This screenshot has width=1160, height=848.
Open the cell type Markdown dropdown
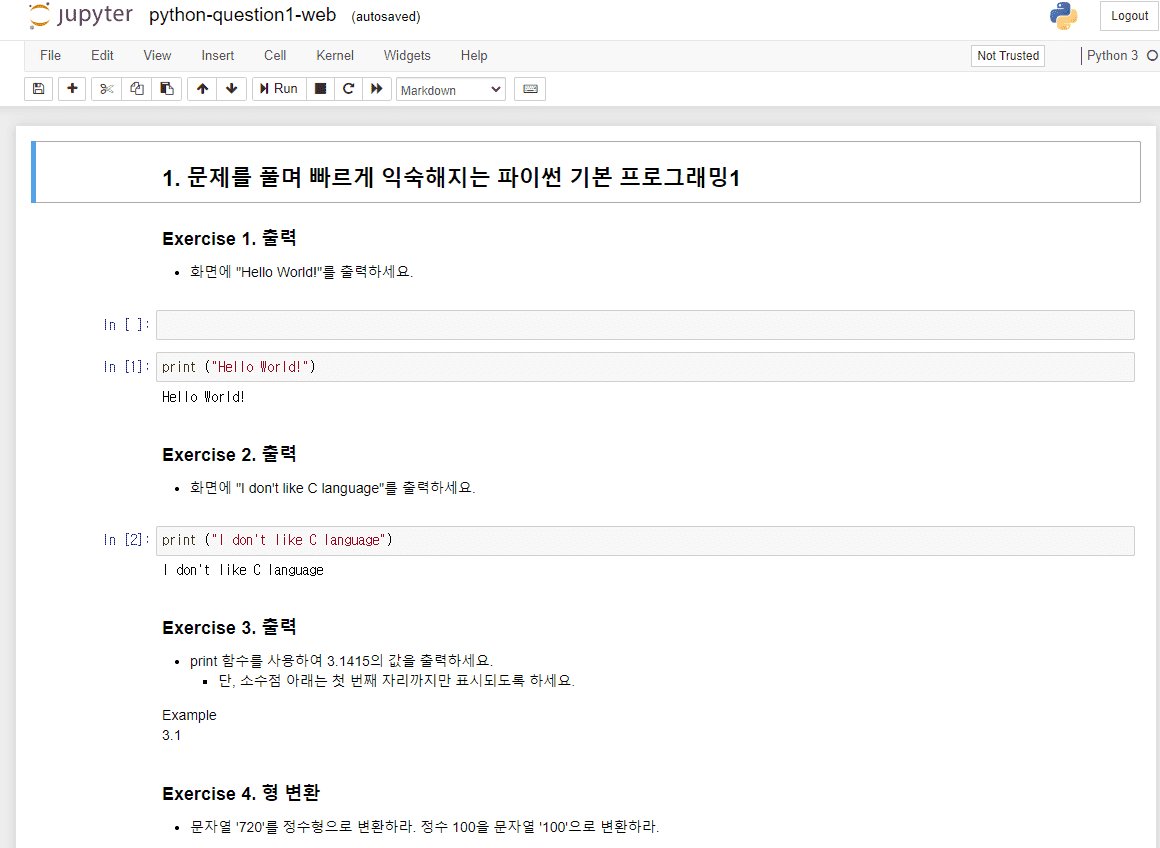tap(451, 90)
